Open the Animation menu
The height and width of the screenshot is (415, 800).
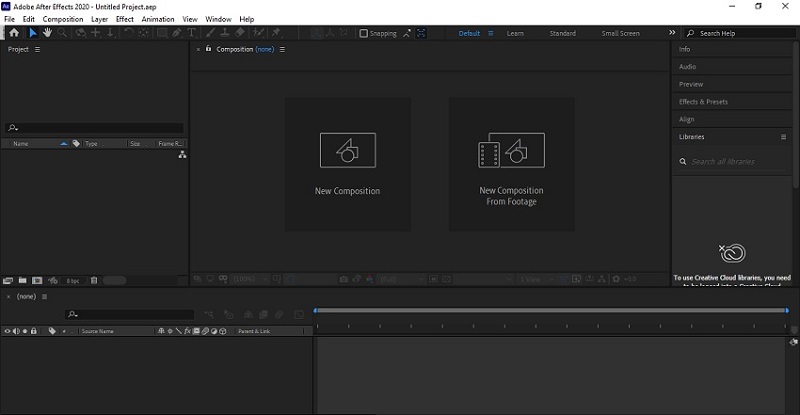point(158,19)
